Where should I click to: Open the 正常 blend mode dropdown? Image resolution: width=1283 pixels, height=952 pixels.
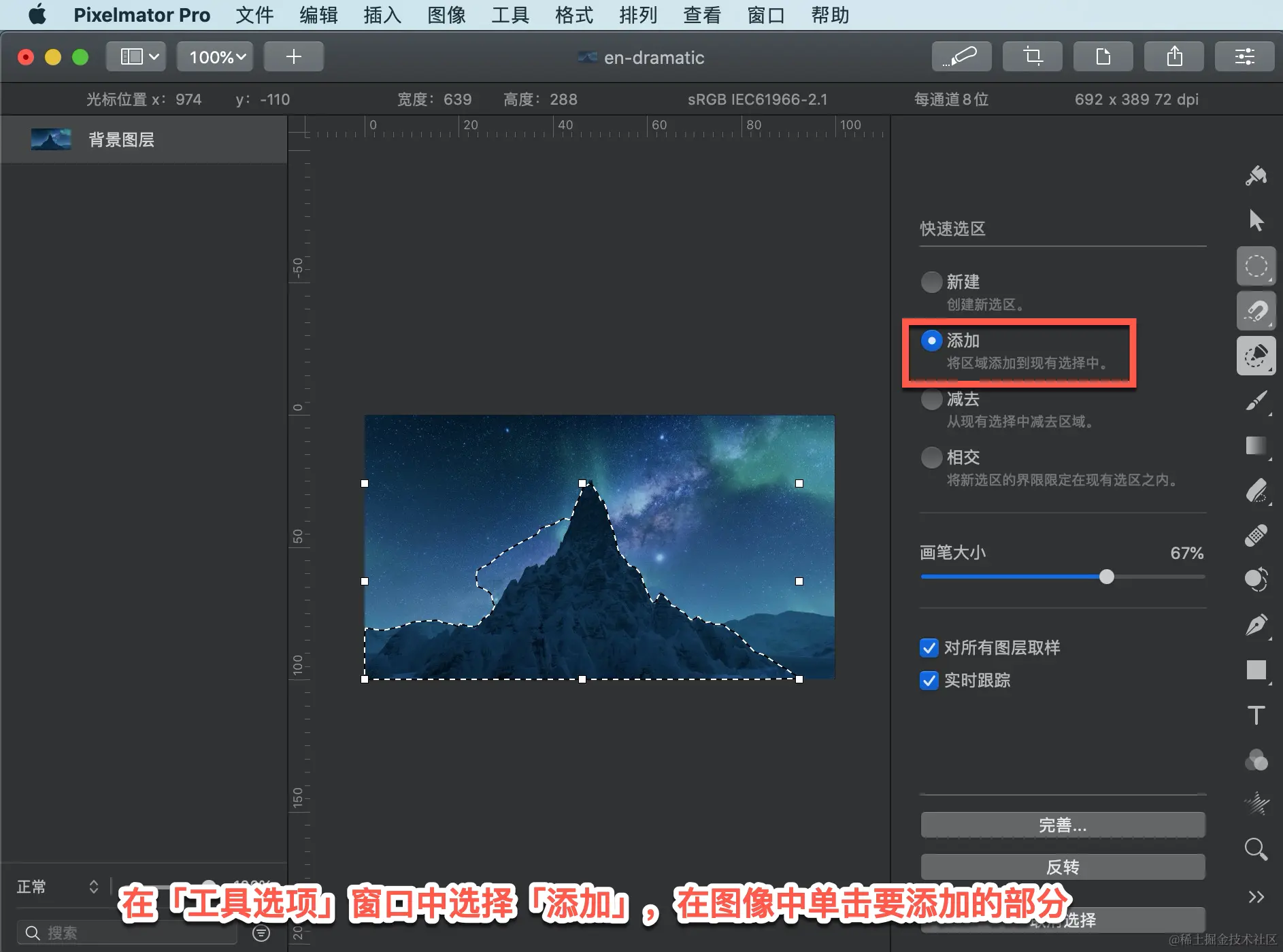pyautogui.click(x=58, y=887)
